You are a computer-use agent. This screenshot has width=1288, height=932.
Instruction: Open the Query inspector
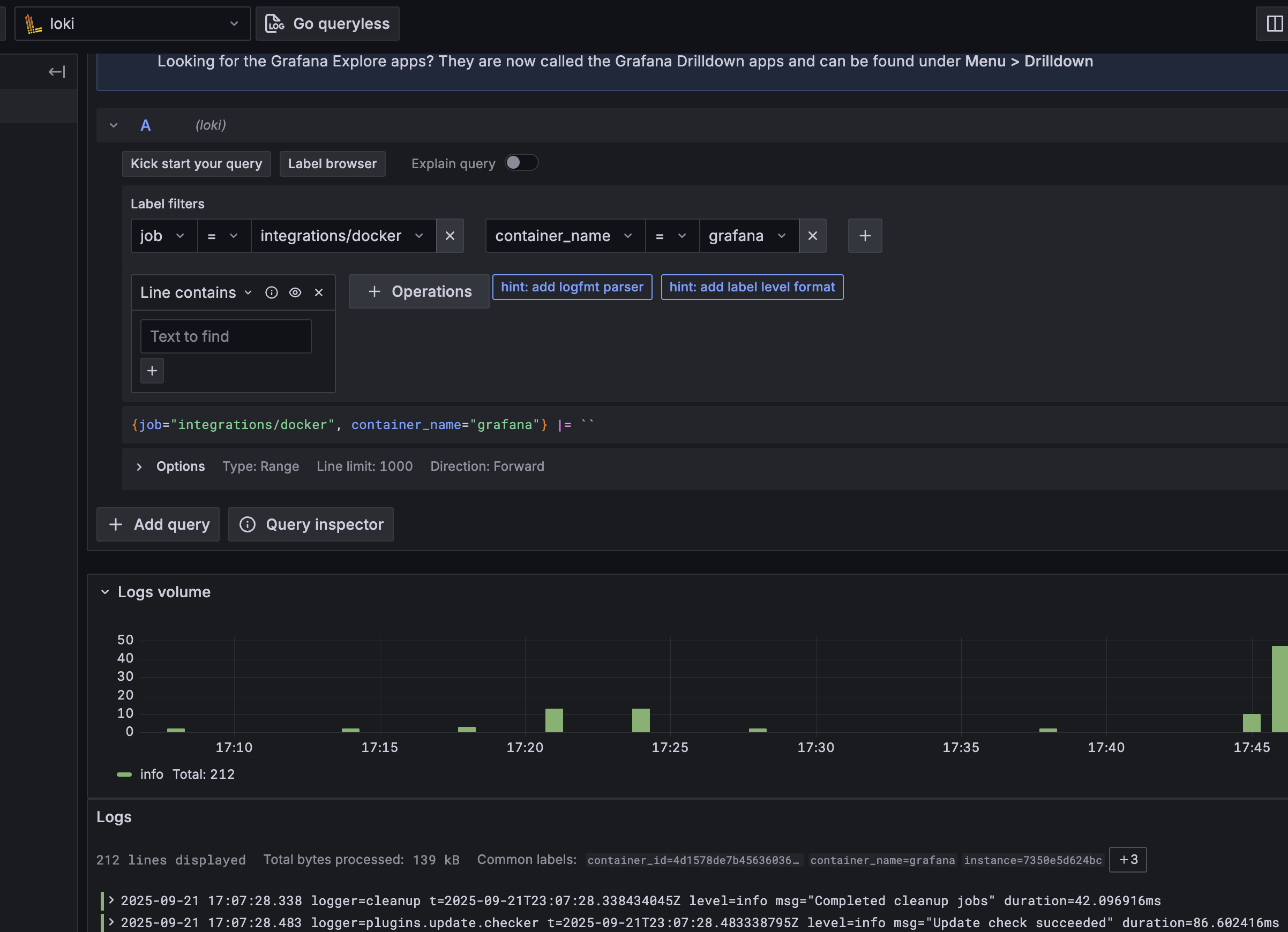pyautogui.click(x=311, y=524)
